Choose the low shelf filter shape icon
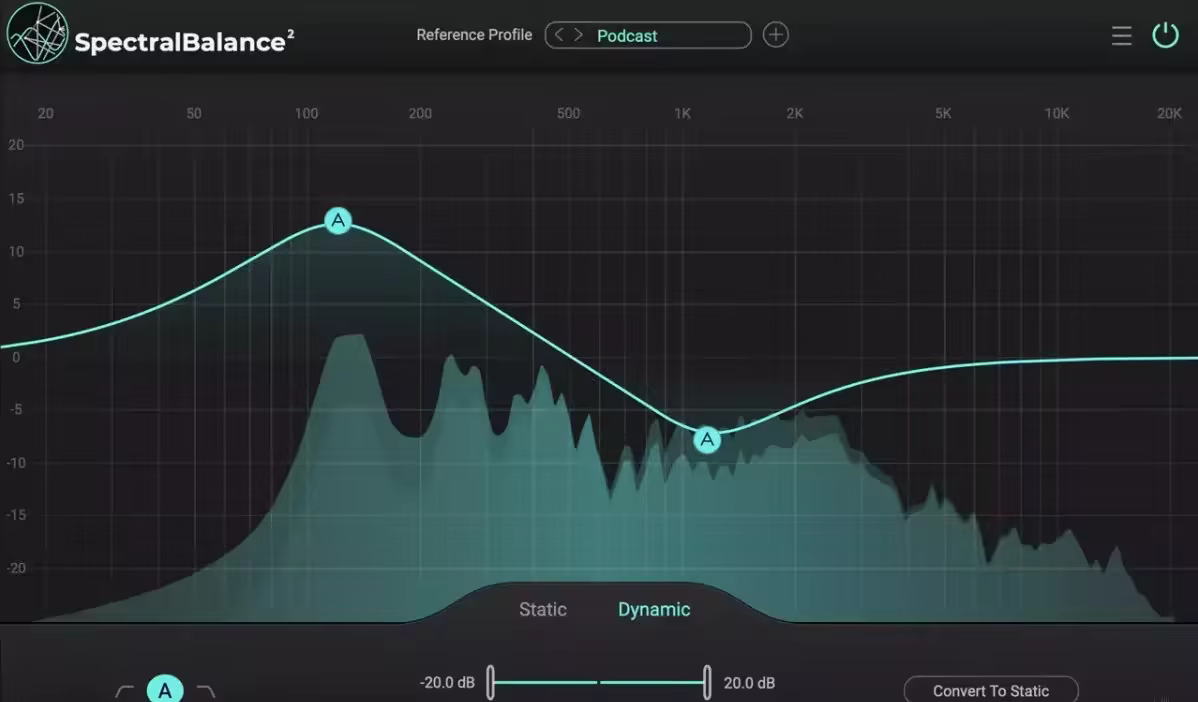The height and width of the screenshot is (702, 1198). [x=125, y=691]
